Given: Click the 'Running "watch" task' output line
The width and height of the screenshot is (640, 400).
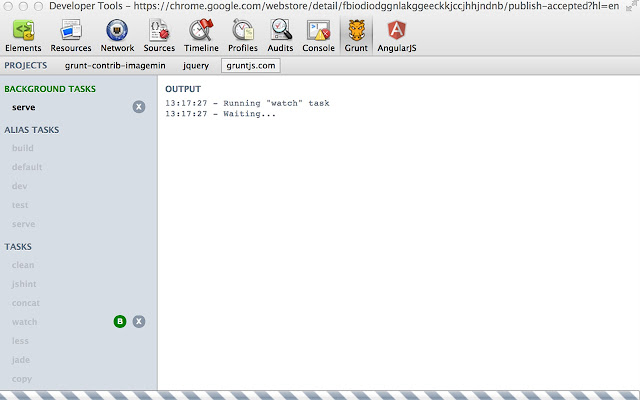Looking at the screenshot, I should [x=247, y=103].
